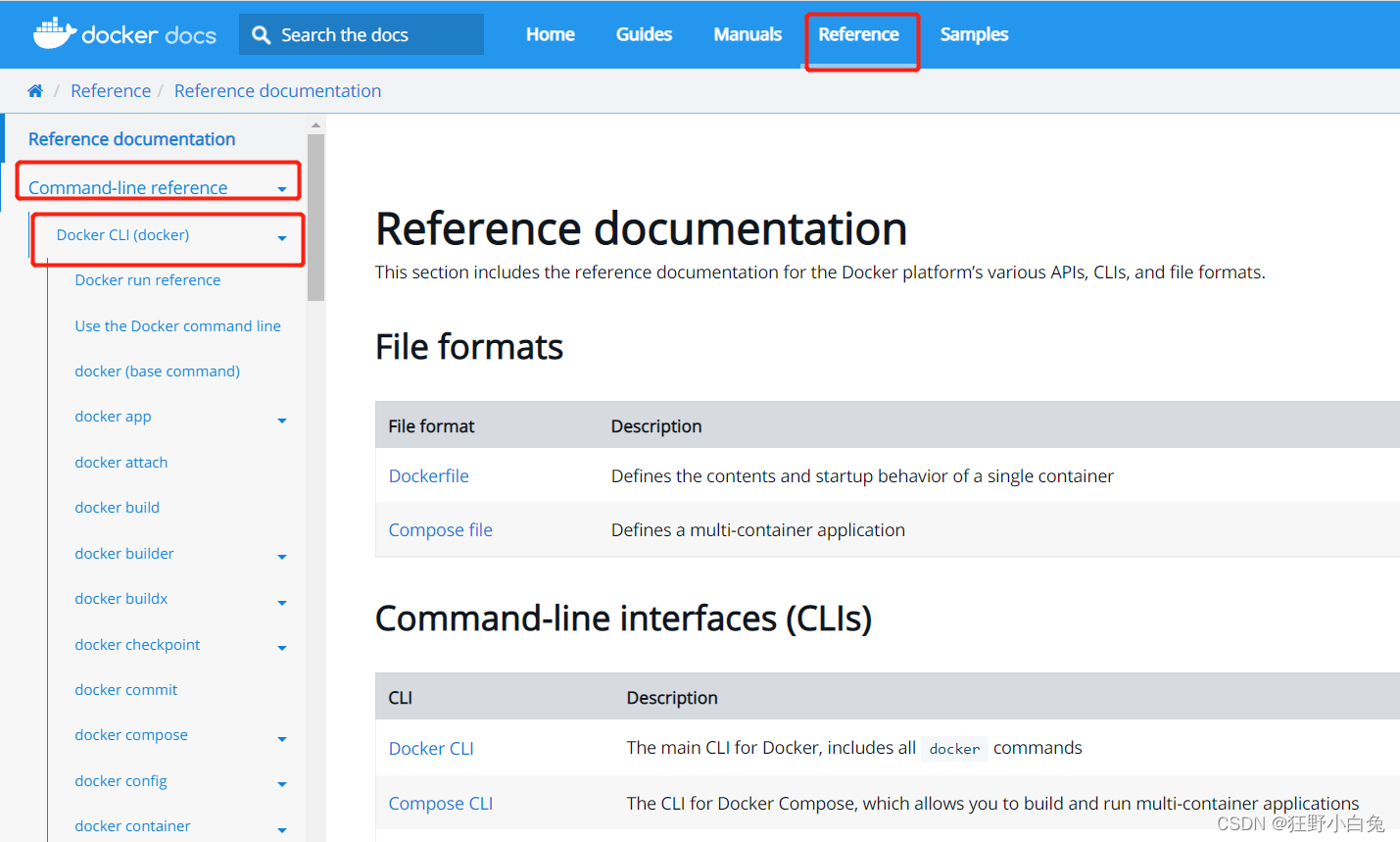Click the sidebar scrollbar thumb
Screen dimensions: 1400x842
click(x=315, y=218)
